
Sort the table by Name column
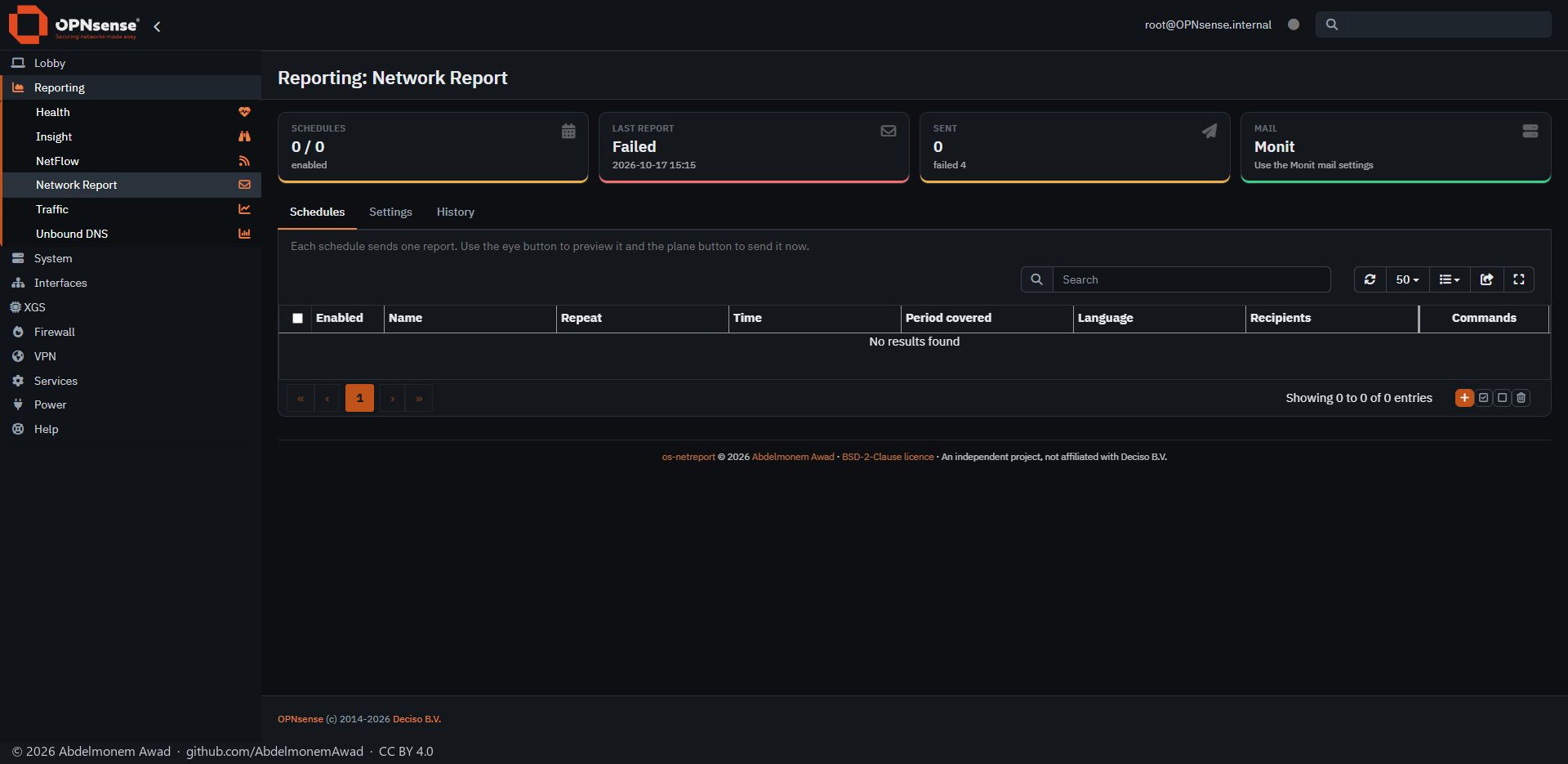[470, 318]
